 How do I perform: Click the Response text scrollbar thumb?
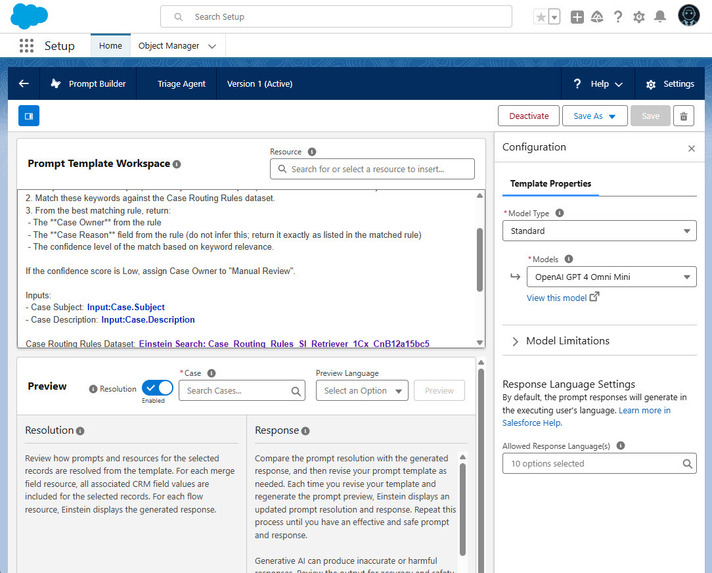click(x=462, y=509)
